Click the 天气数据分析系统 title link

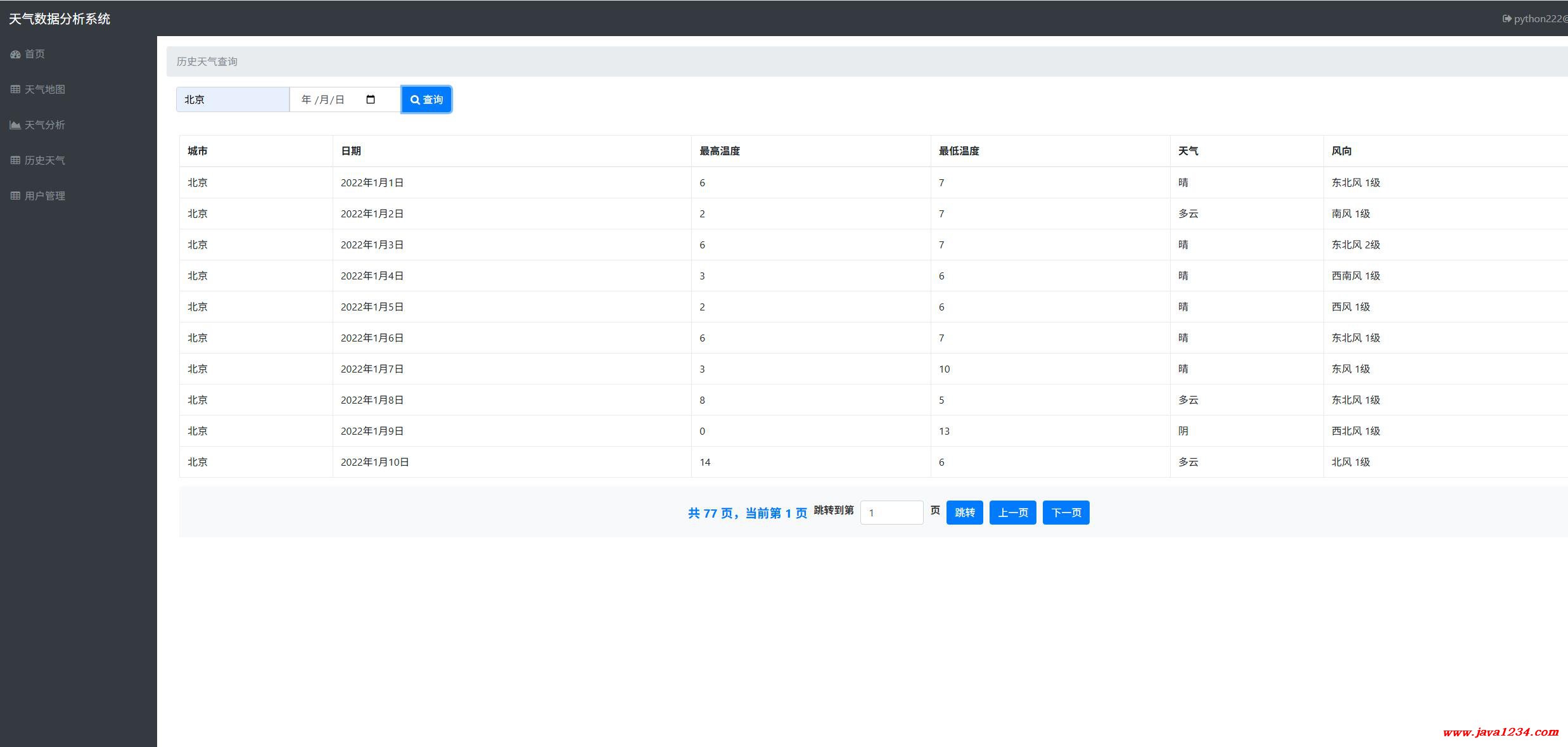60,19
